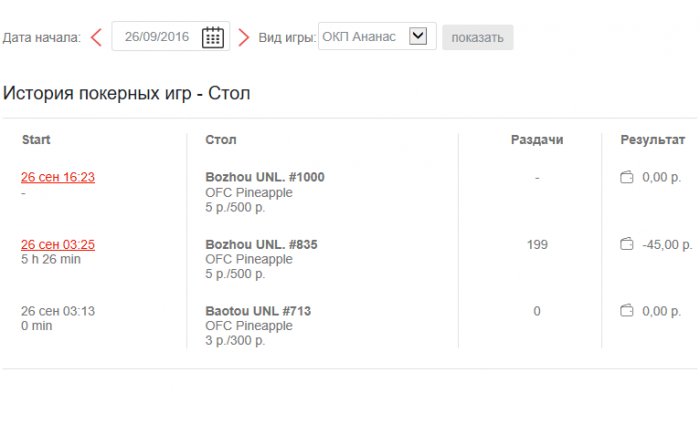
Task: Go to previous date with left arrow
Action: click(96, 38)
